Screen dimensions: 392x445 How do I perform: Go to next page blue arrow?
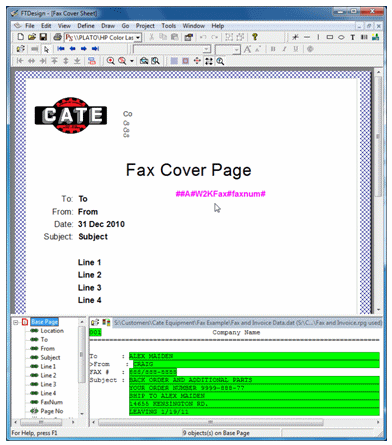coord(84,49)
